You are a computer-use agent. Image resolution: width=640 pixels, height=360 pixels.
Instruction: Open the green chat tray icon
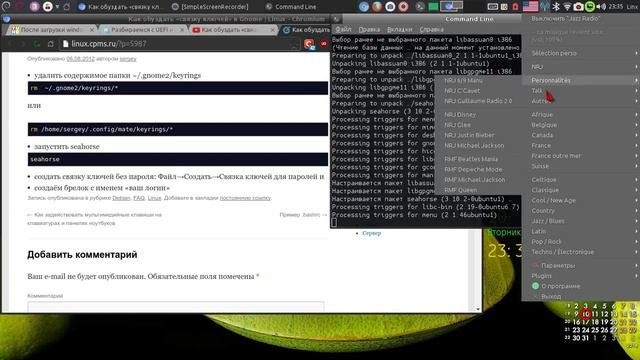590,6
